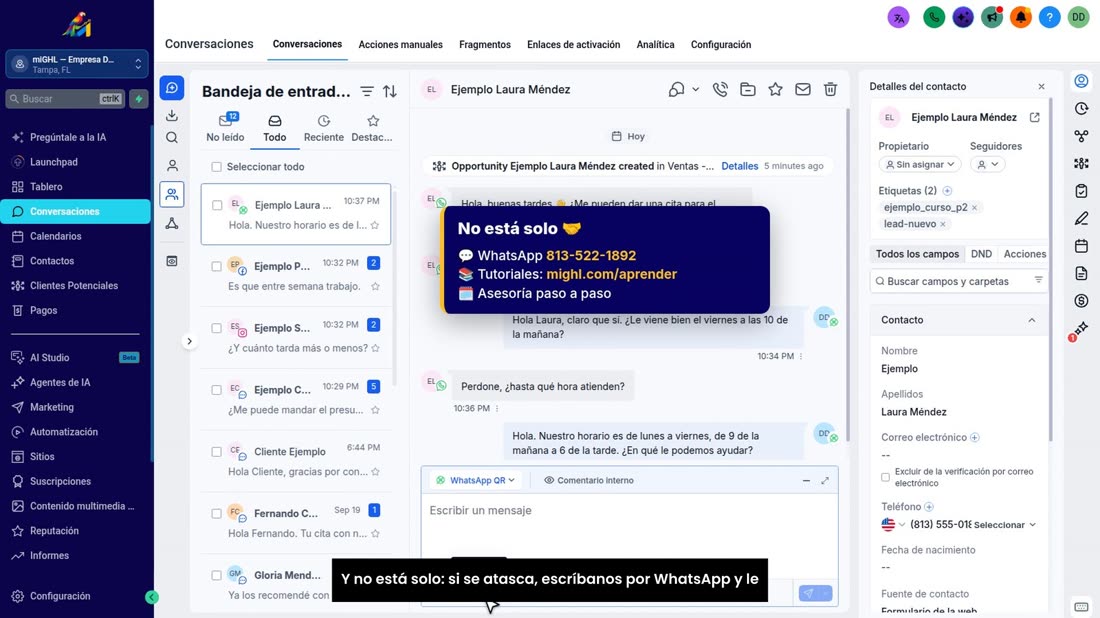Open the WhatsApp QR channel dropdown
The image size is (1100, 618).
(476, 481)
